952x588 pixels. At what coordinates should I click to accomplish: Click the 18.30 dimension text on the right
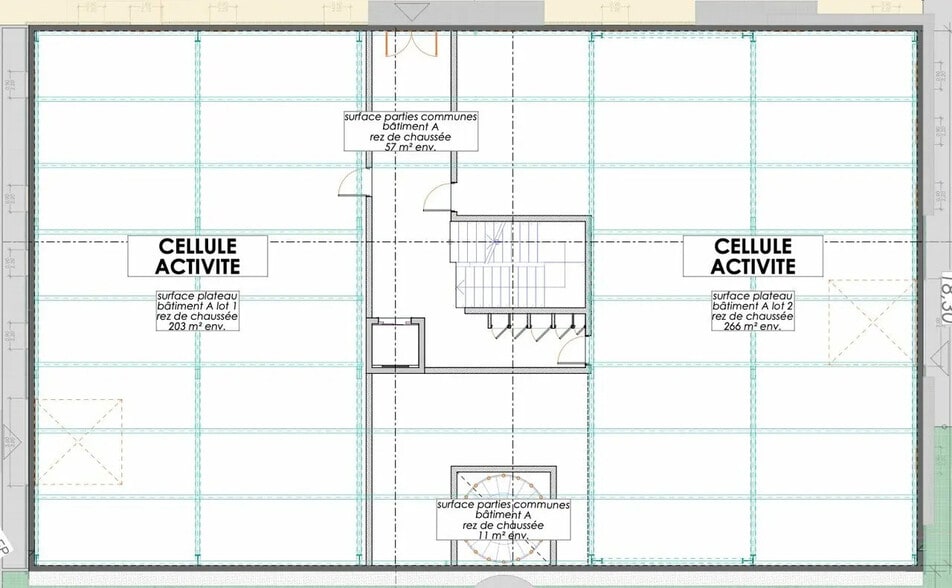pyautogui.click(x=941, y=300)
